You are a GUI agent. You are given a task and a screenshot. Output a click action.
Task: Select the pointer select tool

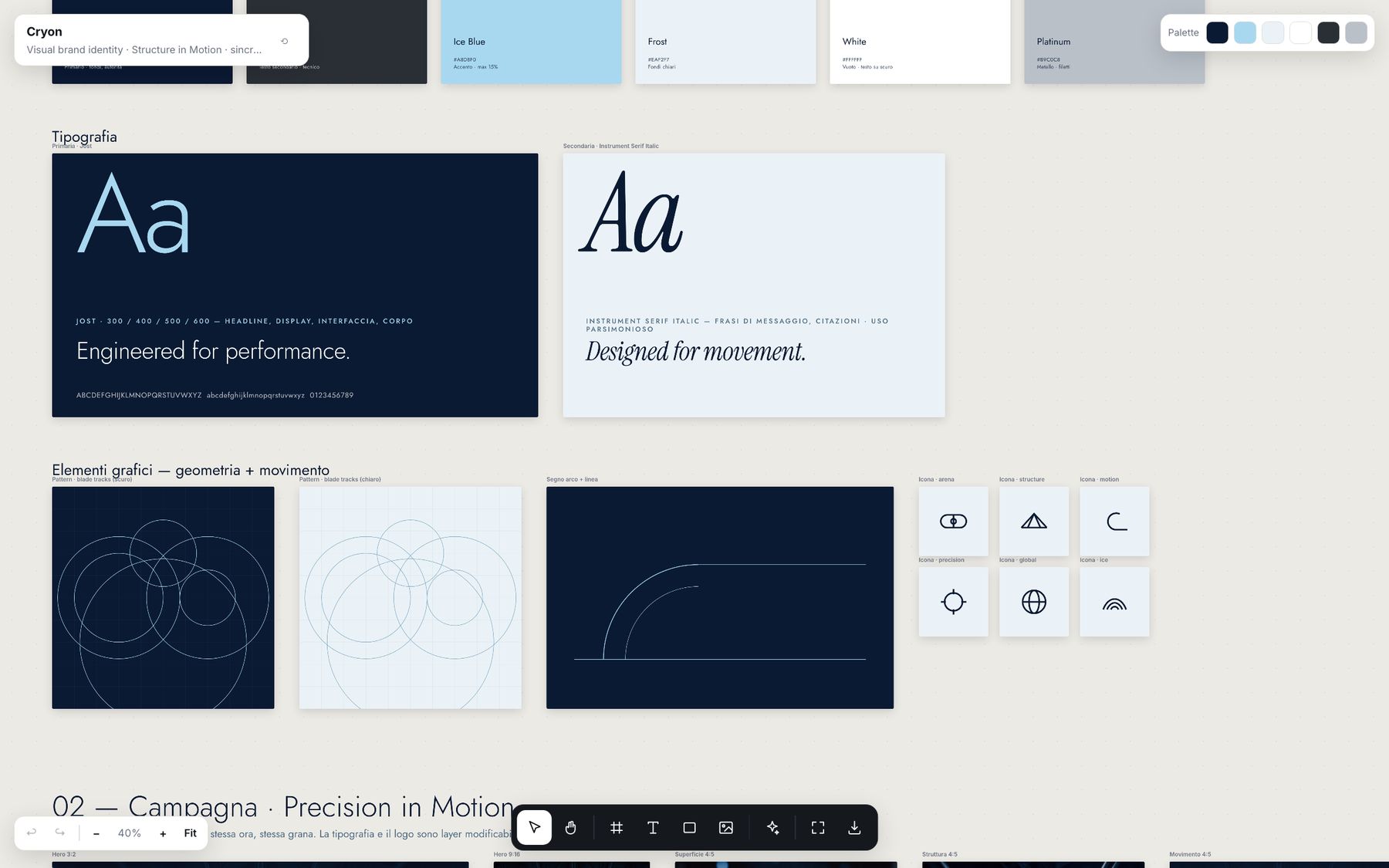point(534,828)
